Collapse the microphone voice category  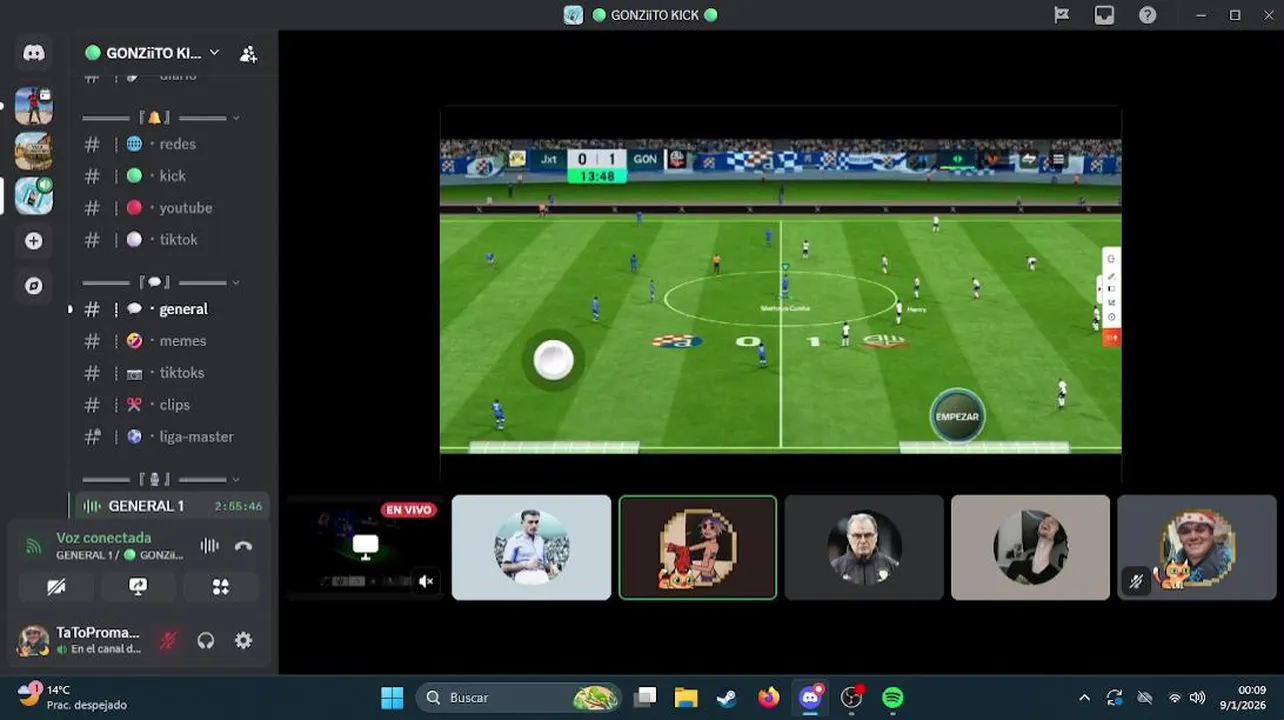pyautogui.click(x=161, y=480)
